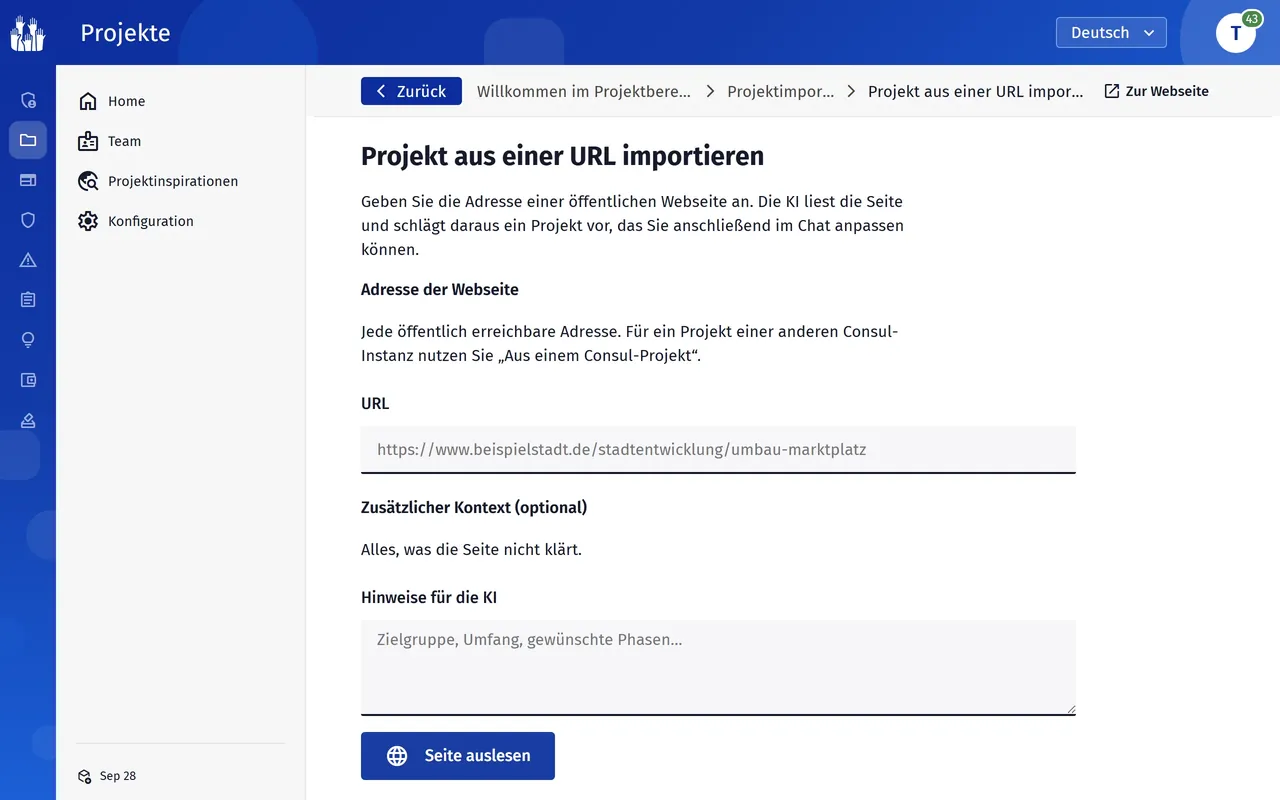Focus the URL input field

click(x=718, y=449)
